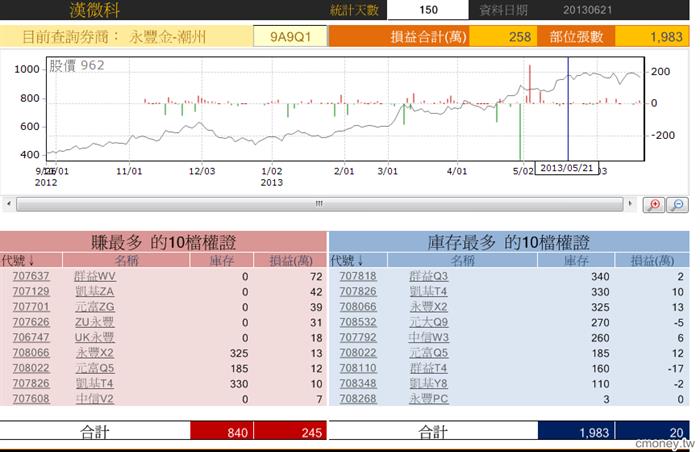Screen dimensions: 700x452
Task: Open 凱基T4 in inventory table
Action: tap(429, 292)
